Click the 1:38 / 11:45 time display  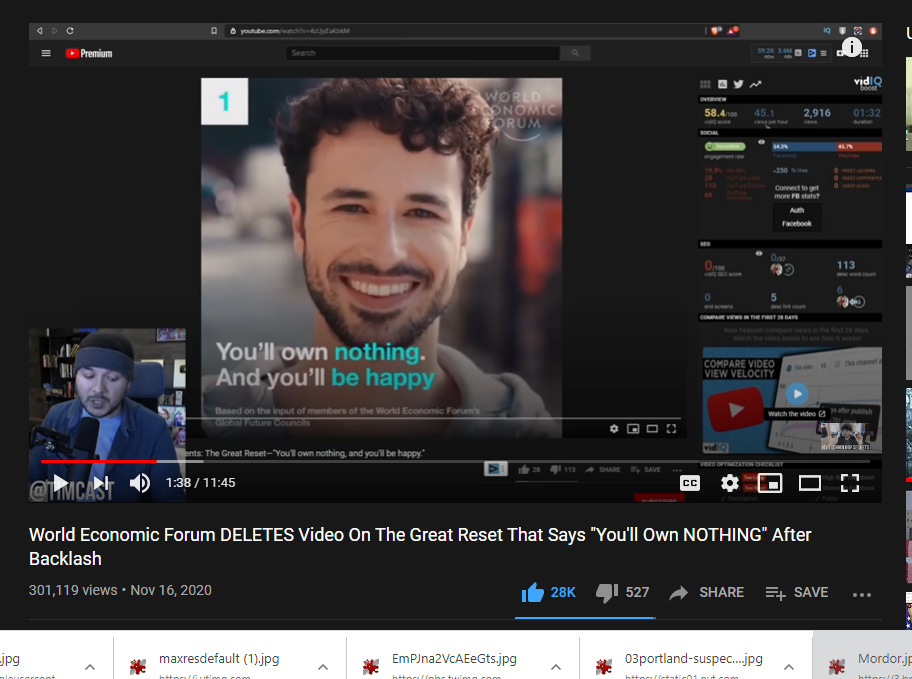click(x=200, y=483)
